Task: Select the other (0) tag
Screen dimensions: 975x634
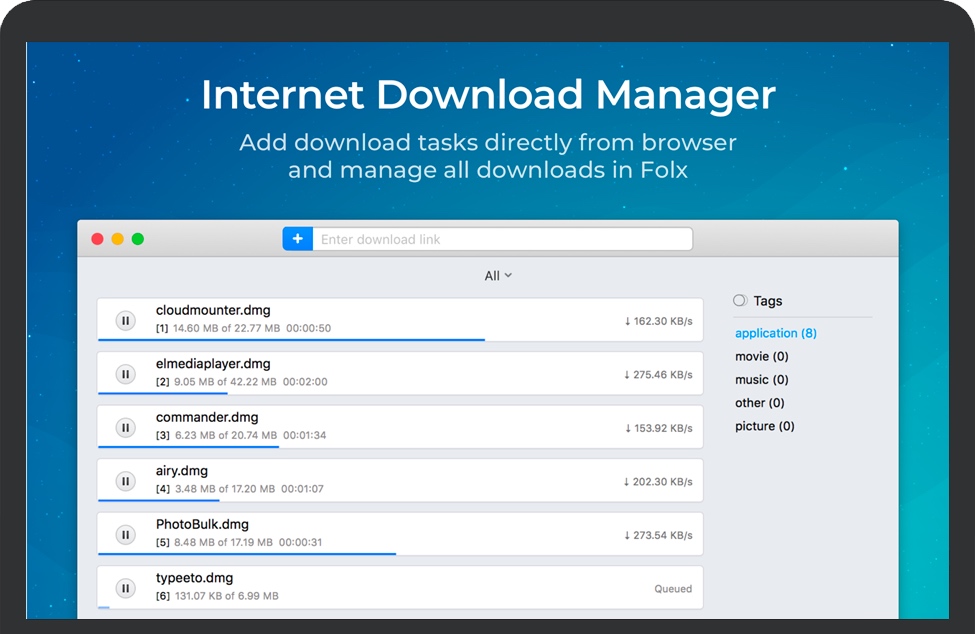Action: coord(759,403)
